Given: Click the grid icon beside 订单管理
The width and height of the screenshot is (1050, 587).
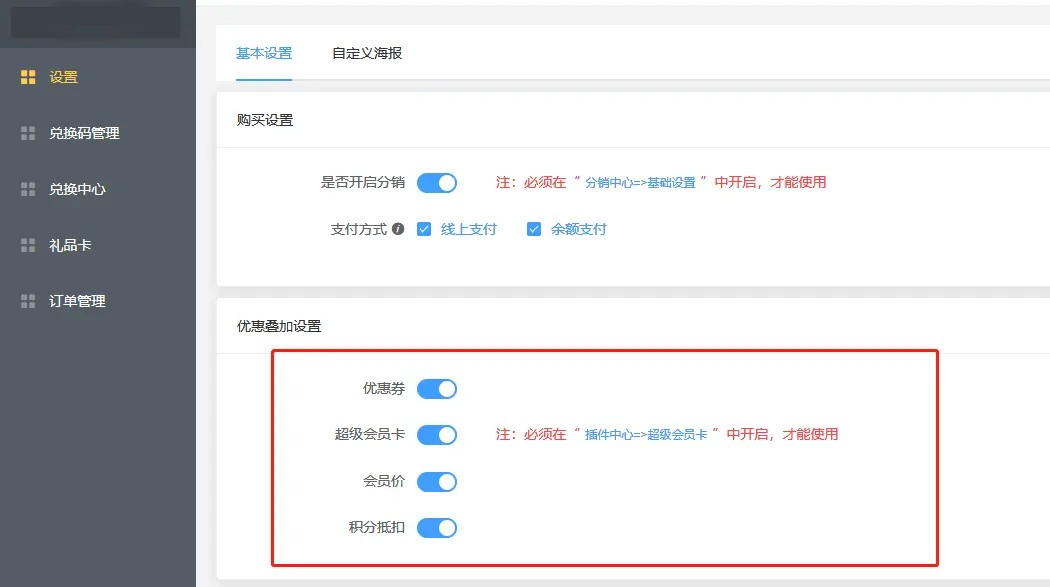Looking at the screenshot, I should point(28,301).
